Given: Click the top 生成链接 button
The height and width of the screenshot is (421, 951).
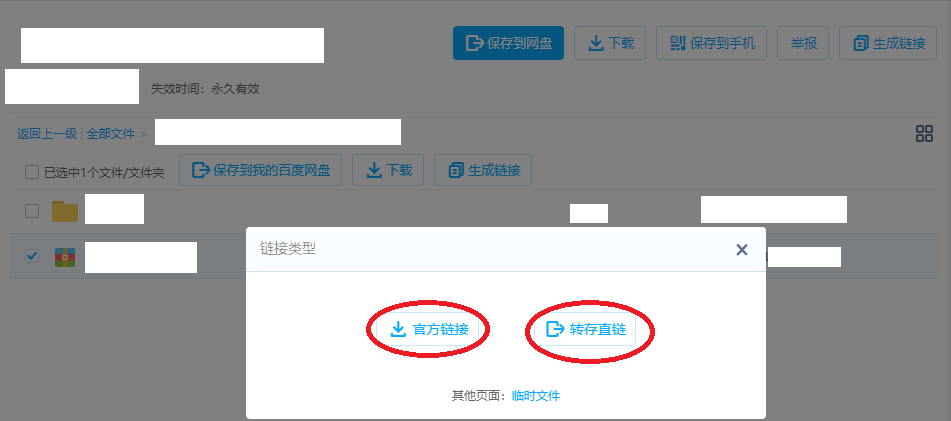Looking at the screenshot, I should [x=889, y=43].
